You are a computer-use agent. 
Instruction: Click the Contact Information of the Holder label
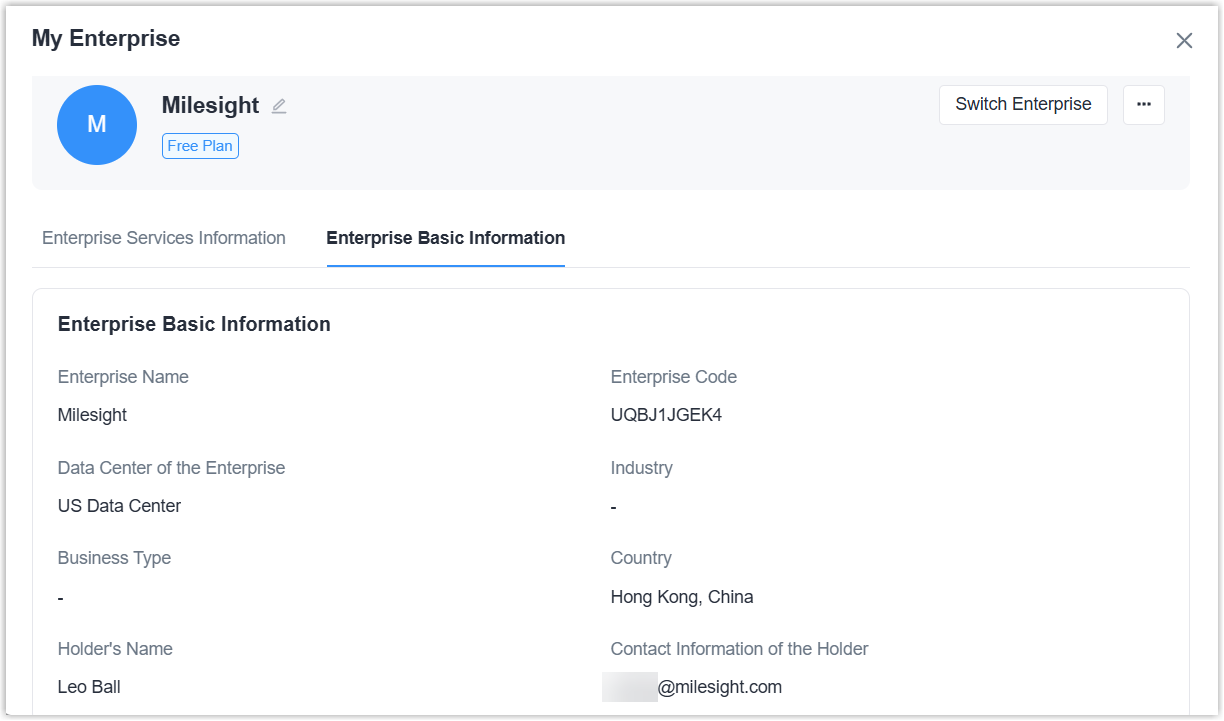coord(739,649)
